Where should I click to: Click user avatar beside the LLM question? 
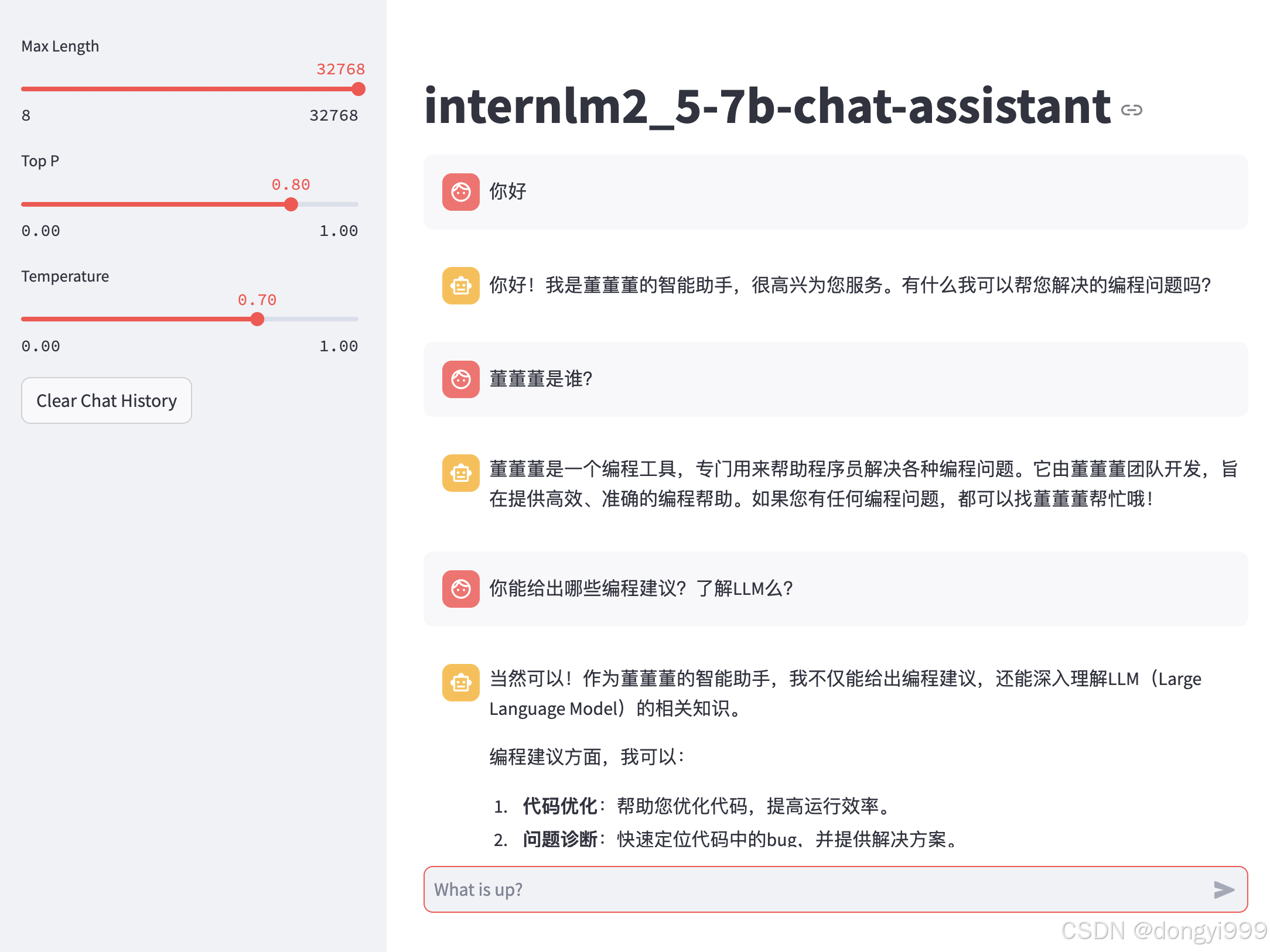[x=460, y=588]
